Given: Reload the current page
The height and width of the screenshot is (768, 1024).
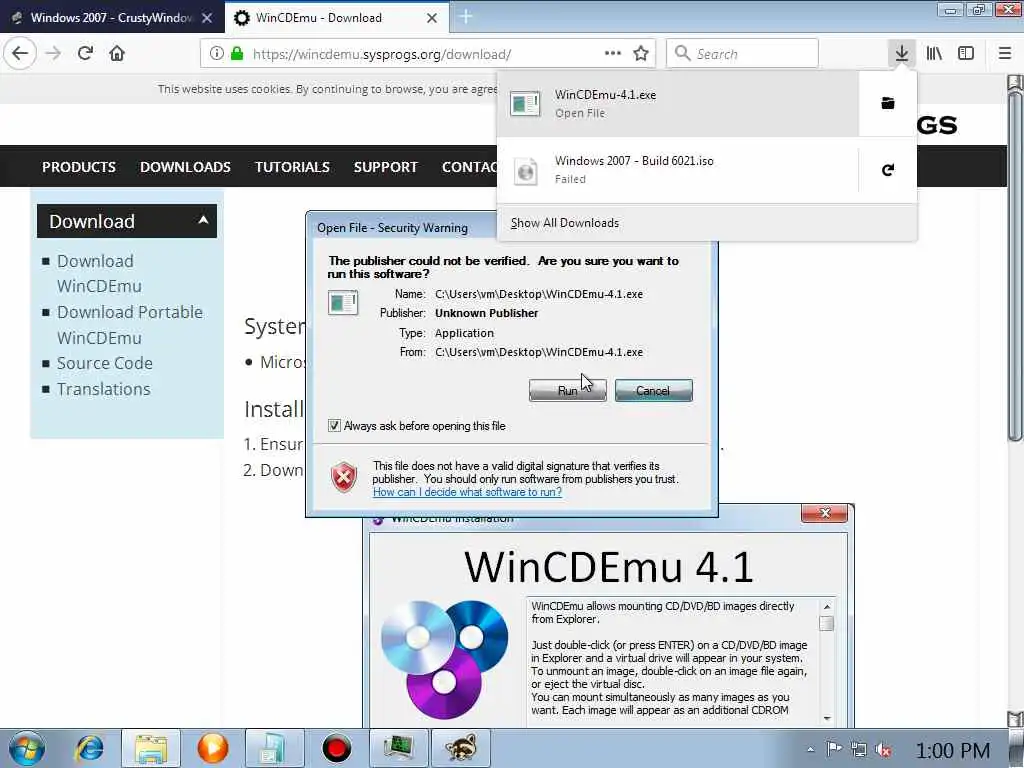Looking at the screenshot, I should [x=85, y=53].
